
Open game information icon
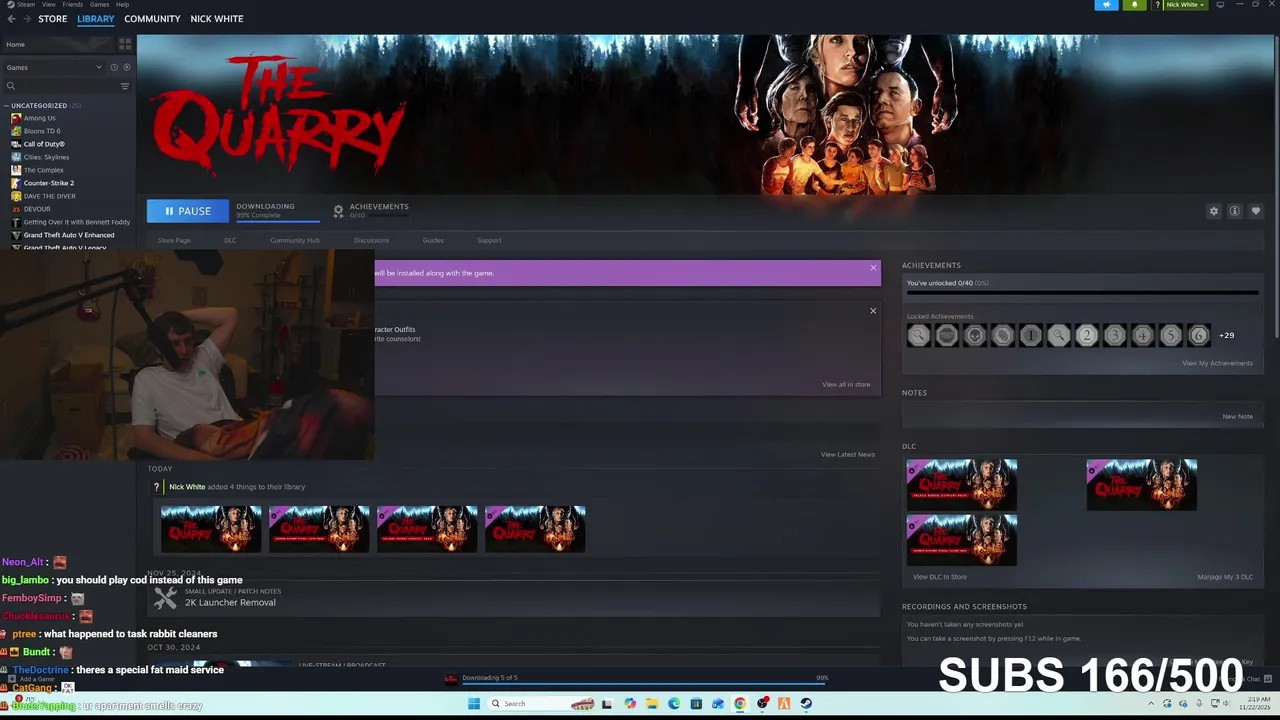[1235, 211]
